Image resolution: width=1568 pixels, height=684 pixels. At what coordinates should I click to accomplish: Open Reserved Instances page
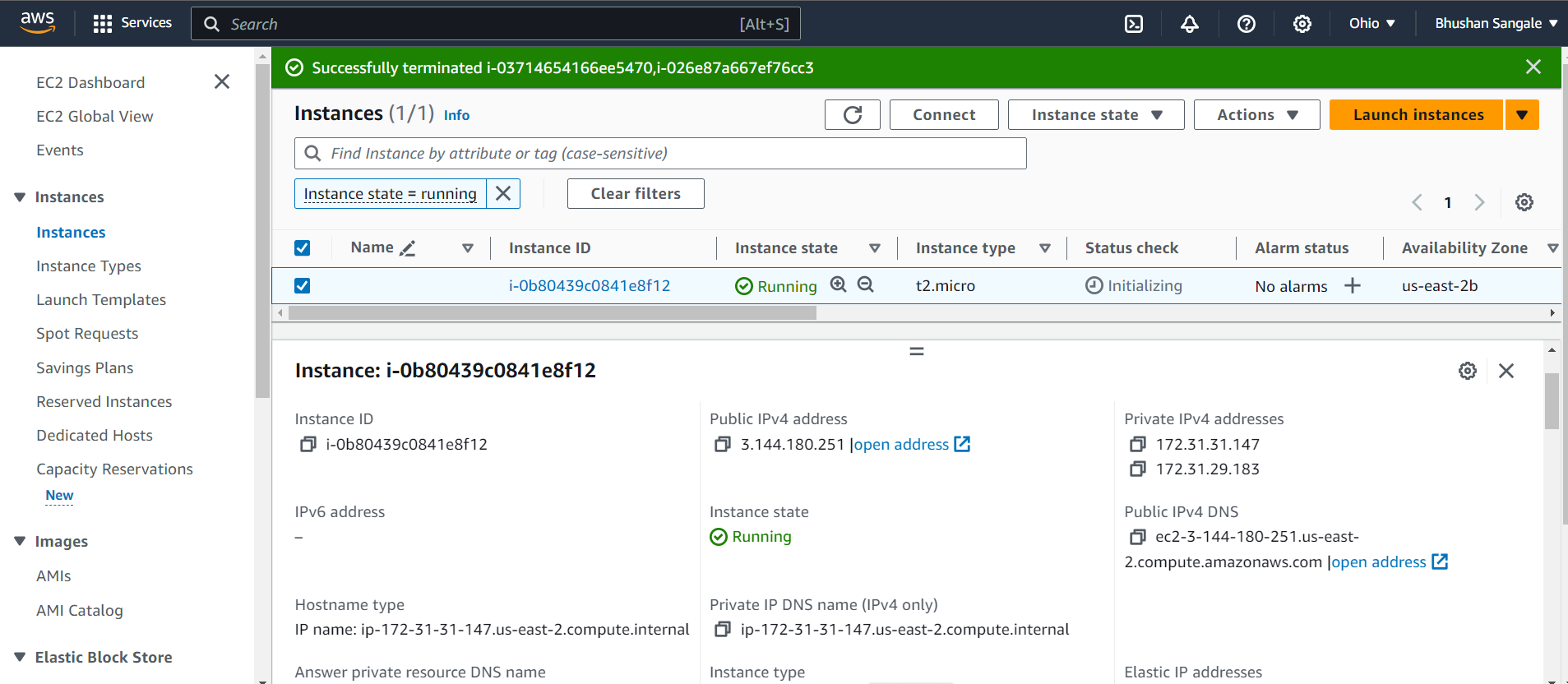[104, 401]
